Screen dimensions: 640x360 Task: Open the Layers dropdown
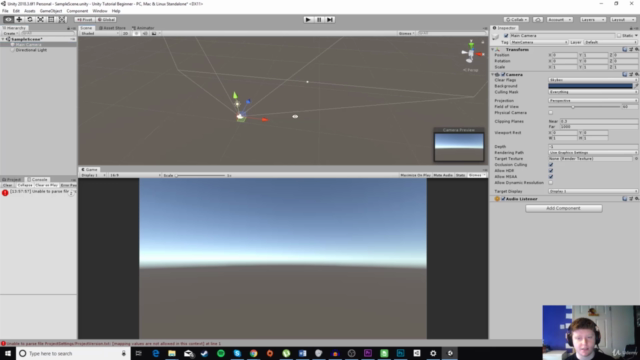pos(592,20)
